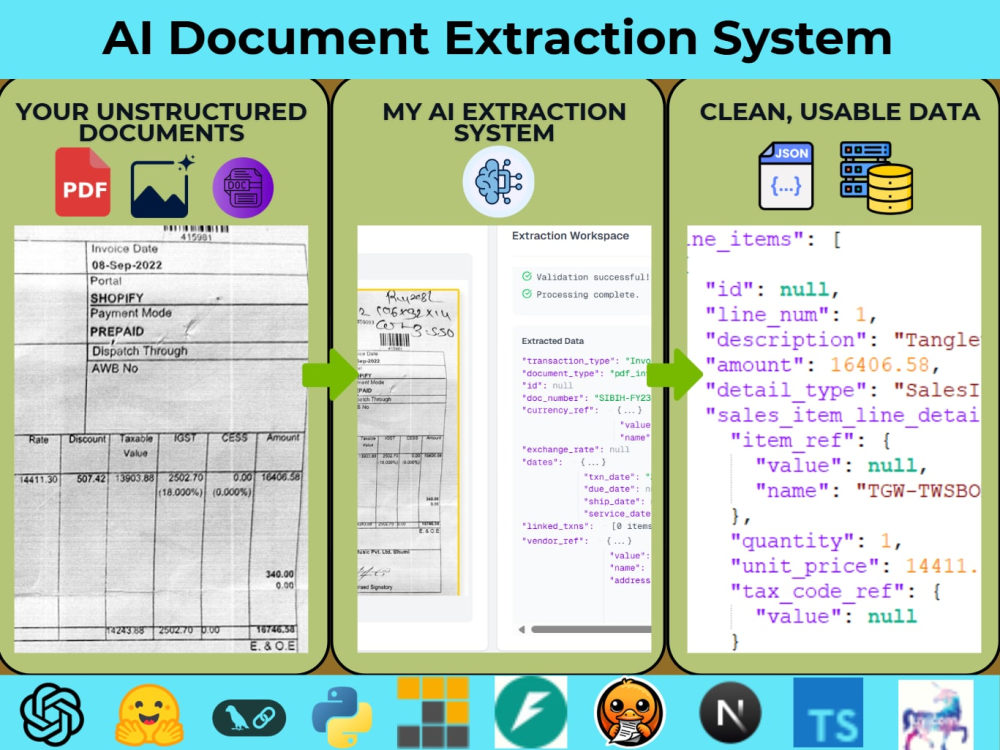This screenshot has width=1000, height=750.
Task: Click the "id": null line in JSON
Action: coord(771,290)
